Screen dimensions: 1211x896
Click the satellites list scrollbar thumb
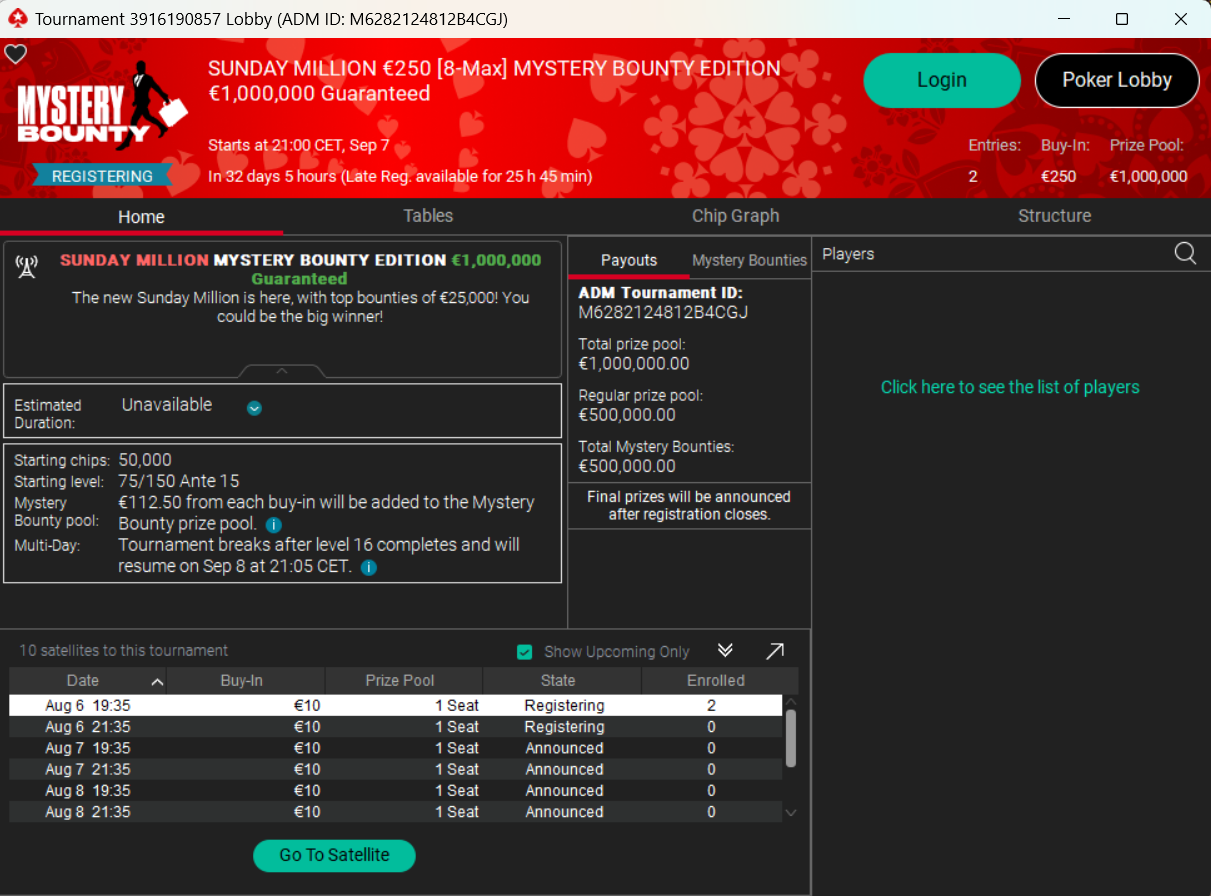click(x=791, y=738)
